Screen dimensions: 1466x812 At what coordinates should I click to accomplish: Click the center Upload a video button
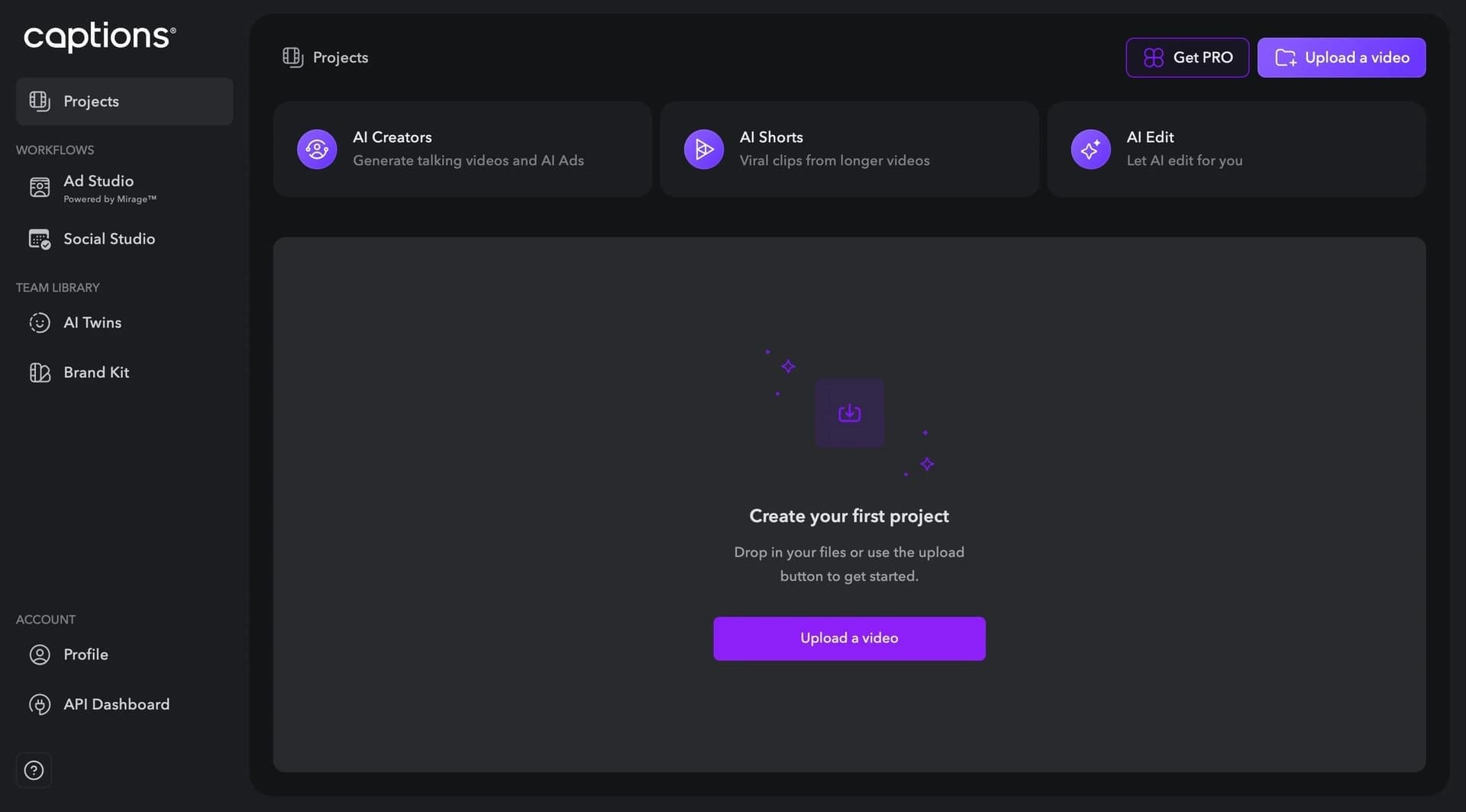pos(849,639)
